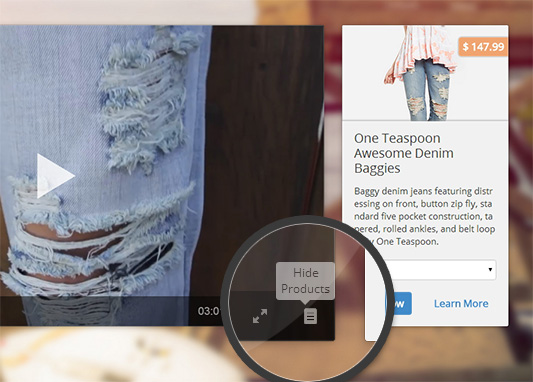Click the fullscreen arrows icon
Image resolution: width=533 pixels, height=382 pixels.
point(260,316)
